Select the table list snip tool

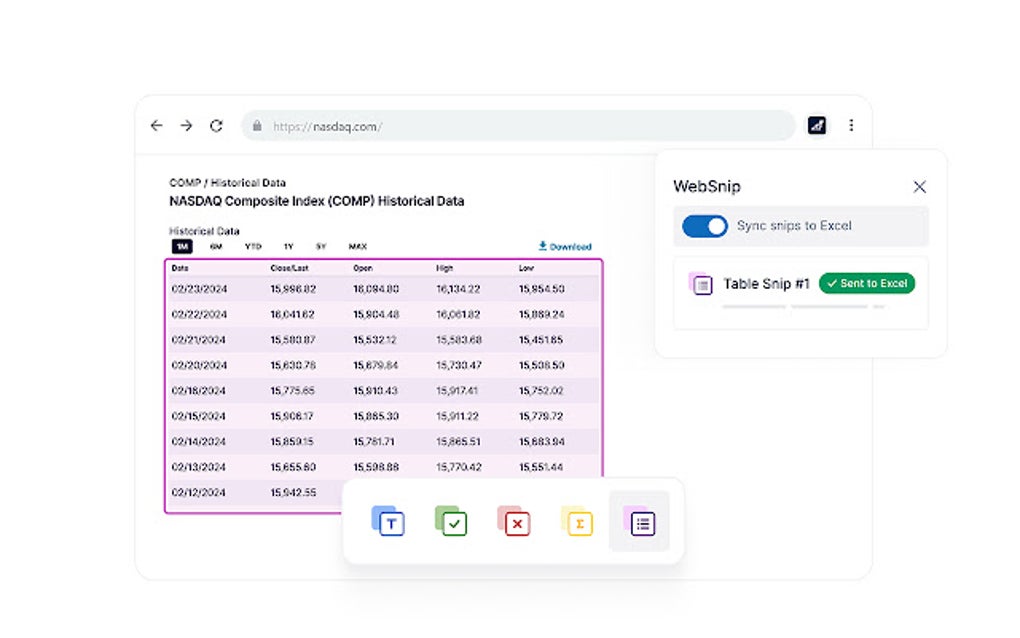coord(640,521)
